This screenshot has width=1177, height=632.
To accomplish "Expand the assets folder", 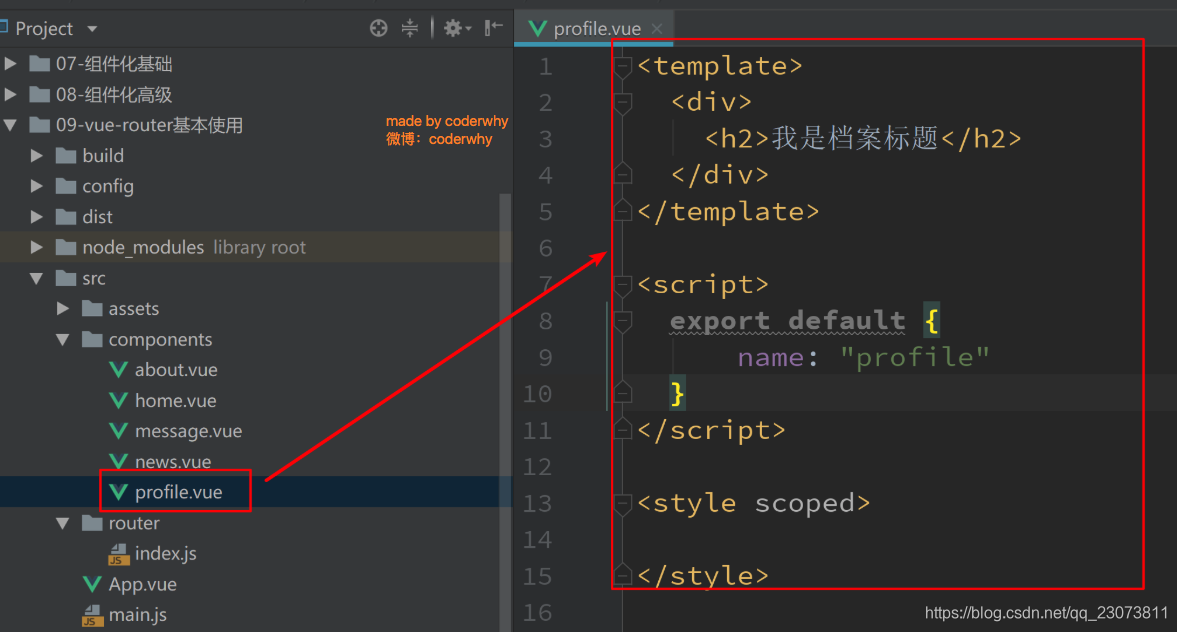I will (x=63, y=308).
